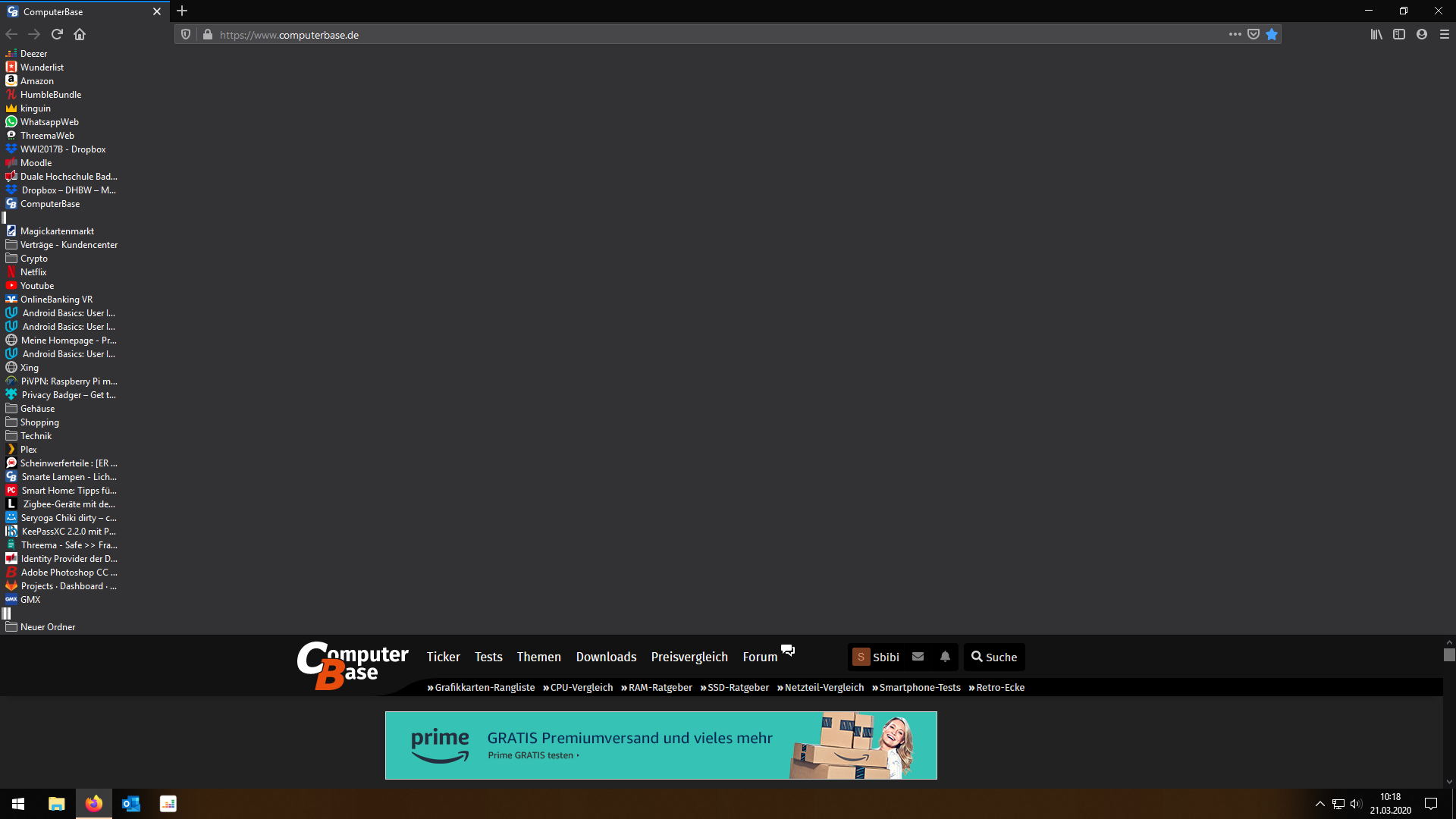Open the Firefox Library icon in the toolbar
This screenshot has height=819, width=1456.
click(x=1376, y=34)
